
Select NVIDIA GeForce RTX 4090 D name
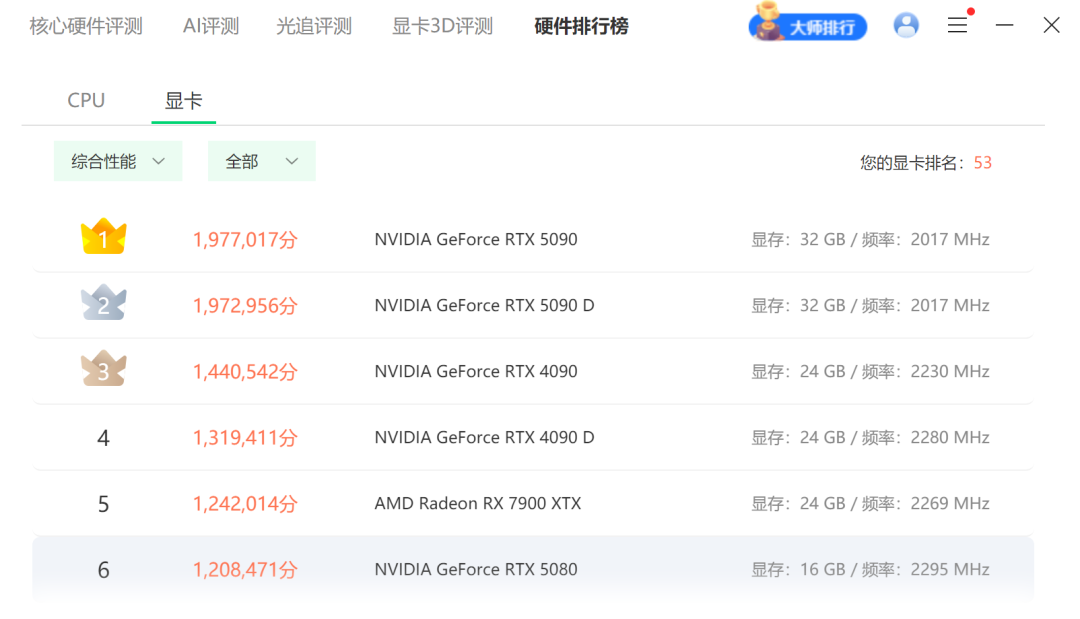pos(484,438)
